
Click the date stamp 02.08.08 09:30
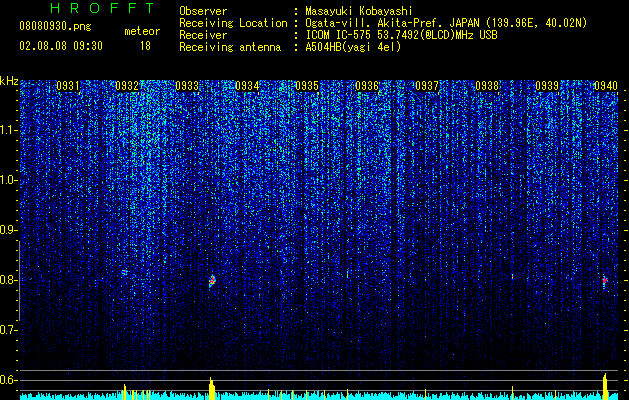pyautogui.click(x=61, y=46)
